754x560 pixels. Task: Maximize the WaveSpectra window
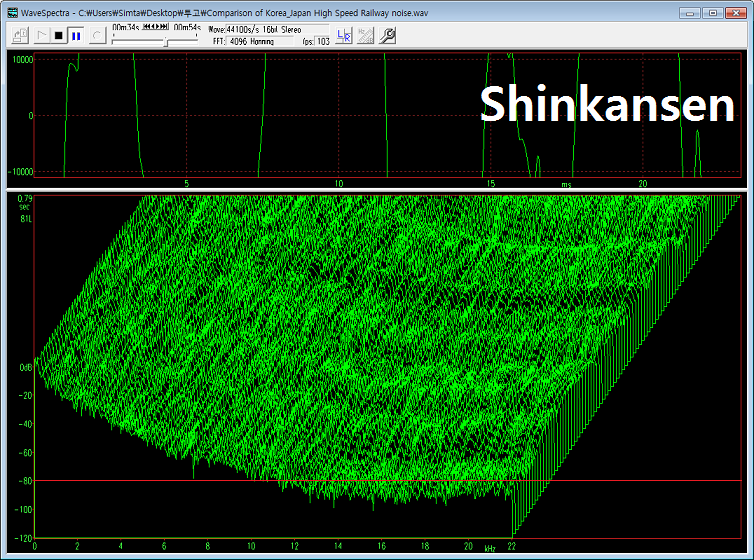713,11
